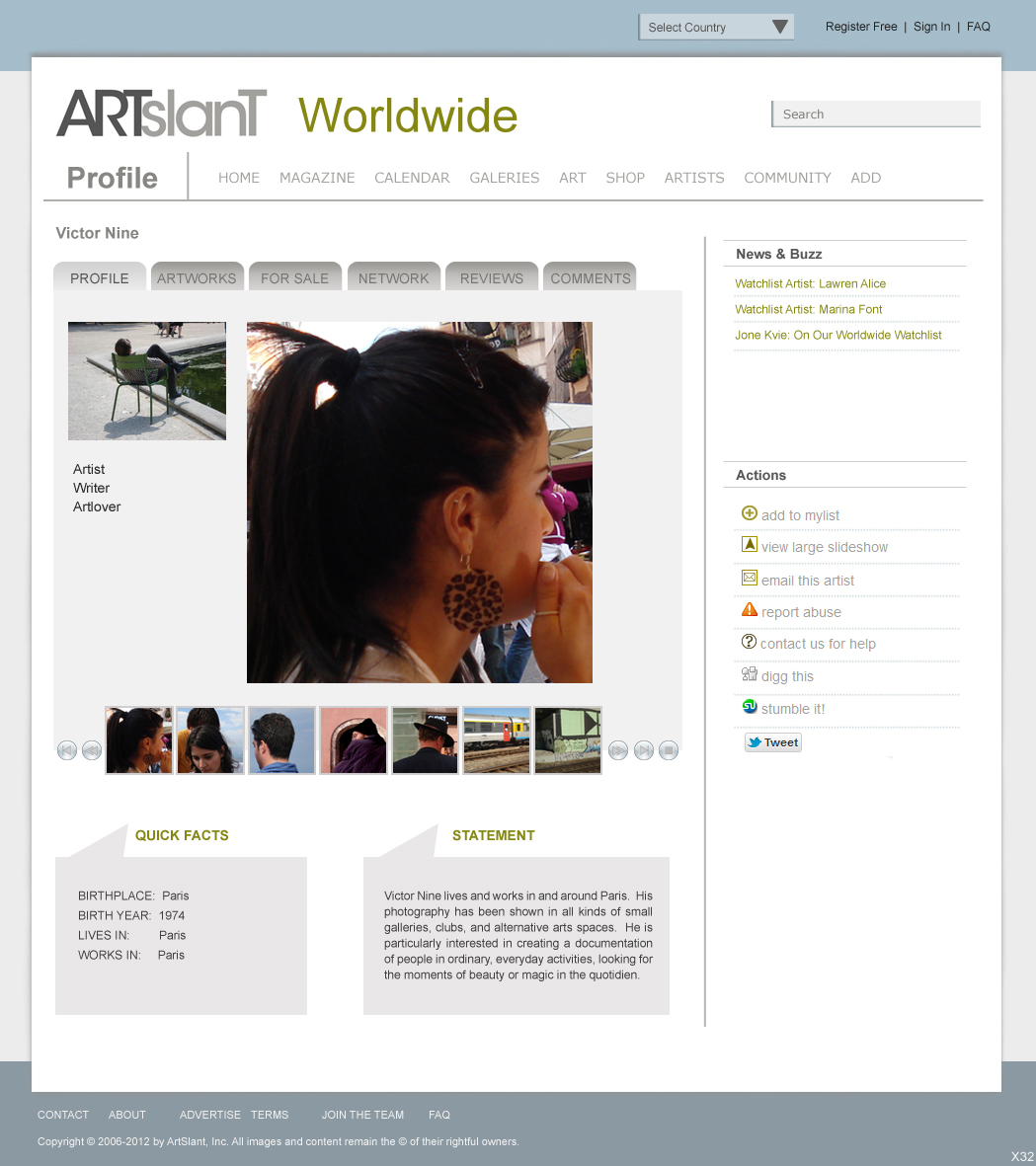Click inside the Search field
1036x1166 pixels.
pyautogui.click(x=875, y=114)
